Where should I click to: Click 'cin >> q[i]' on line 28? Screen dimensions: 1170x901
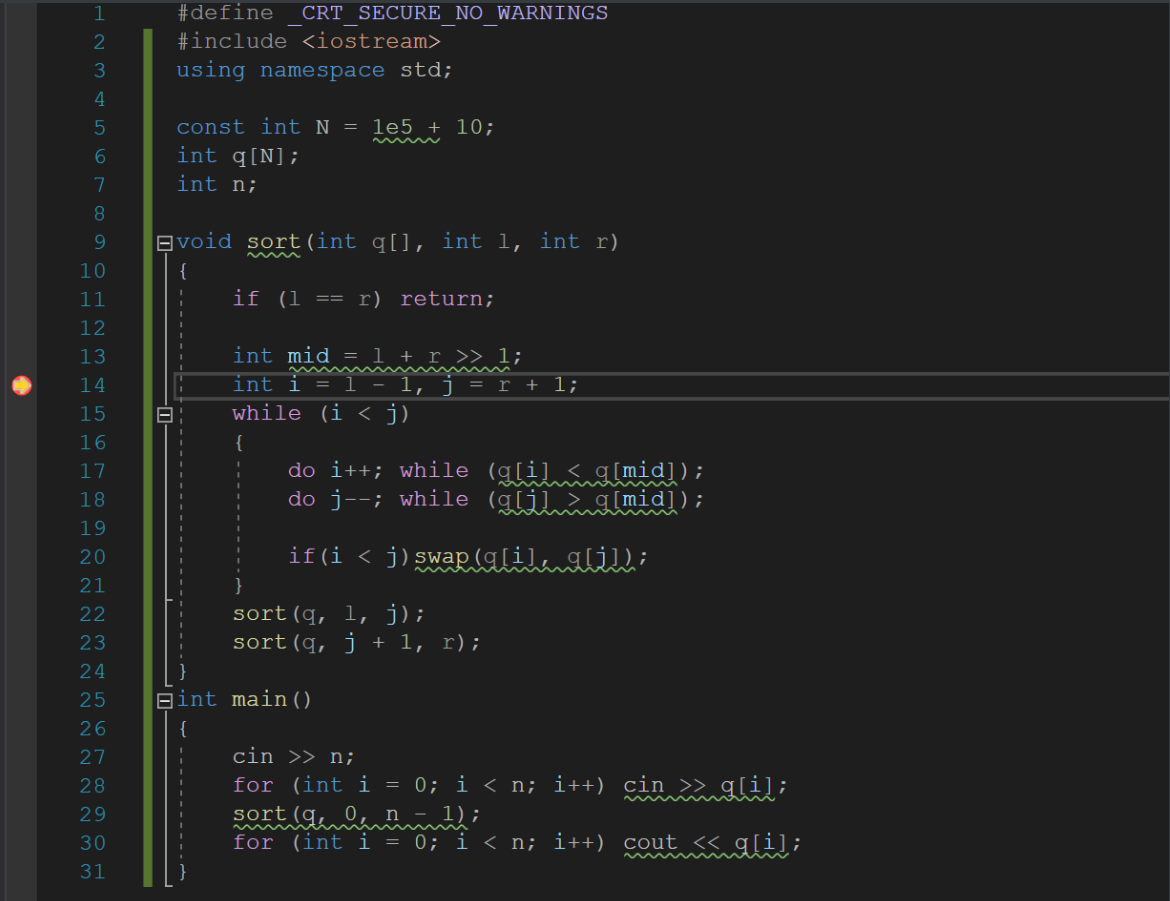tap(698, 786)
